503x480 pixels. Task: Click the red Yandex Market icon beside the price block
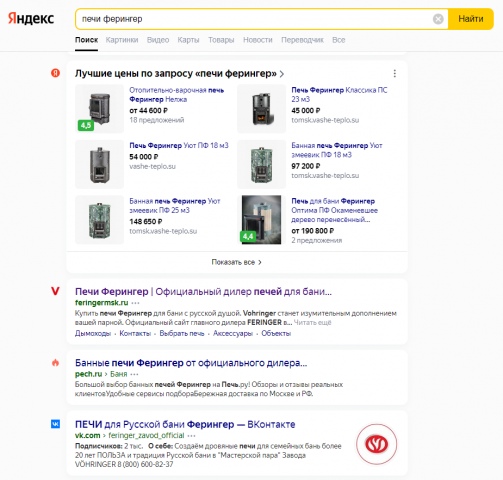tap(55, 73)
